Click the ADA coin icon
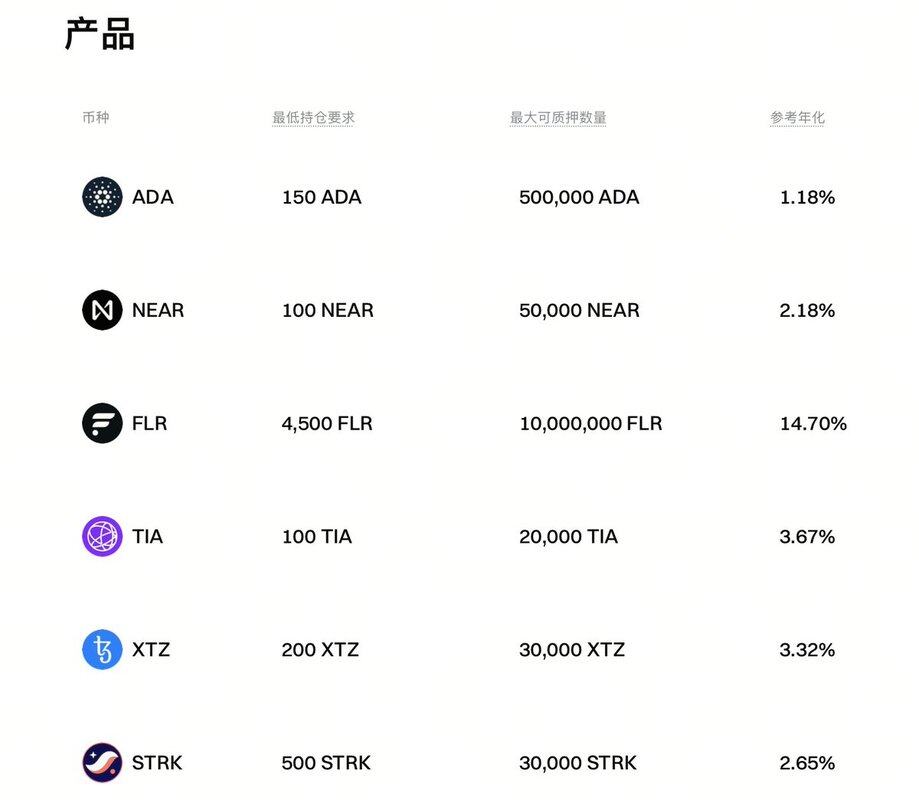The width and height of the screenshot is (919, 800). pyautogui.click(x=102, y=197)
